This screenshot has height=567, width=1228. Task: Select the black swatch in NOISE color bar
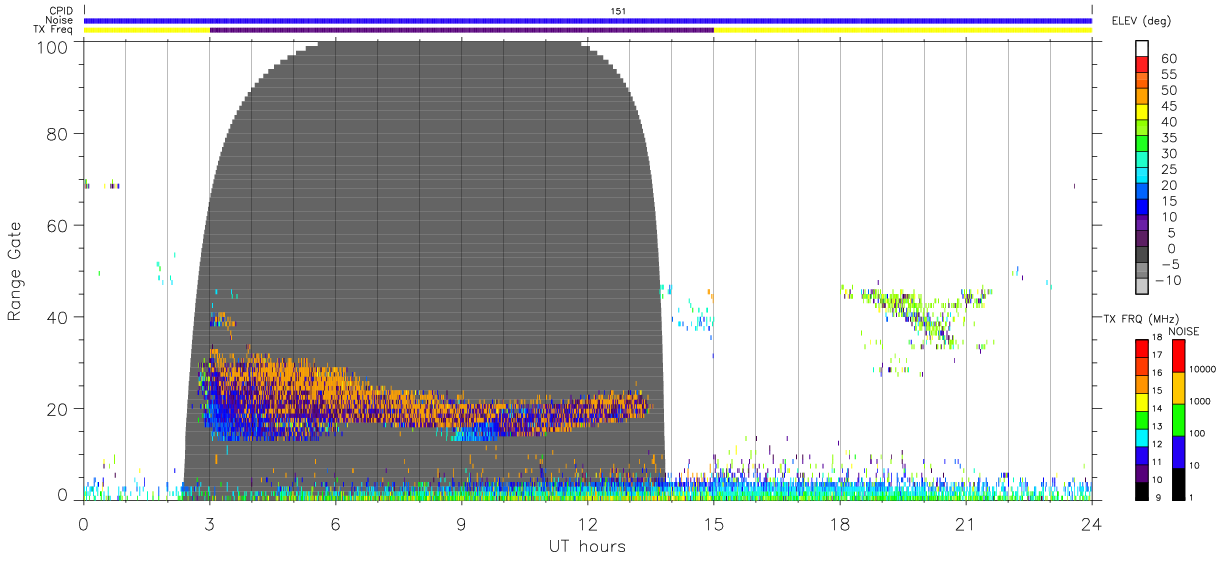pos(1179,483)
